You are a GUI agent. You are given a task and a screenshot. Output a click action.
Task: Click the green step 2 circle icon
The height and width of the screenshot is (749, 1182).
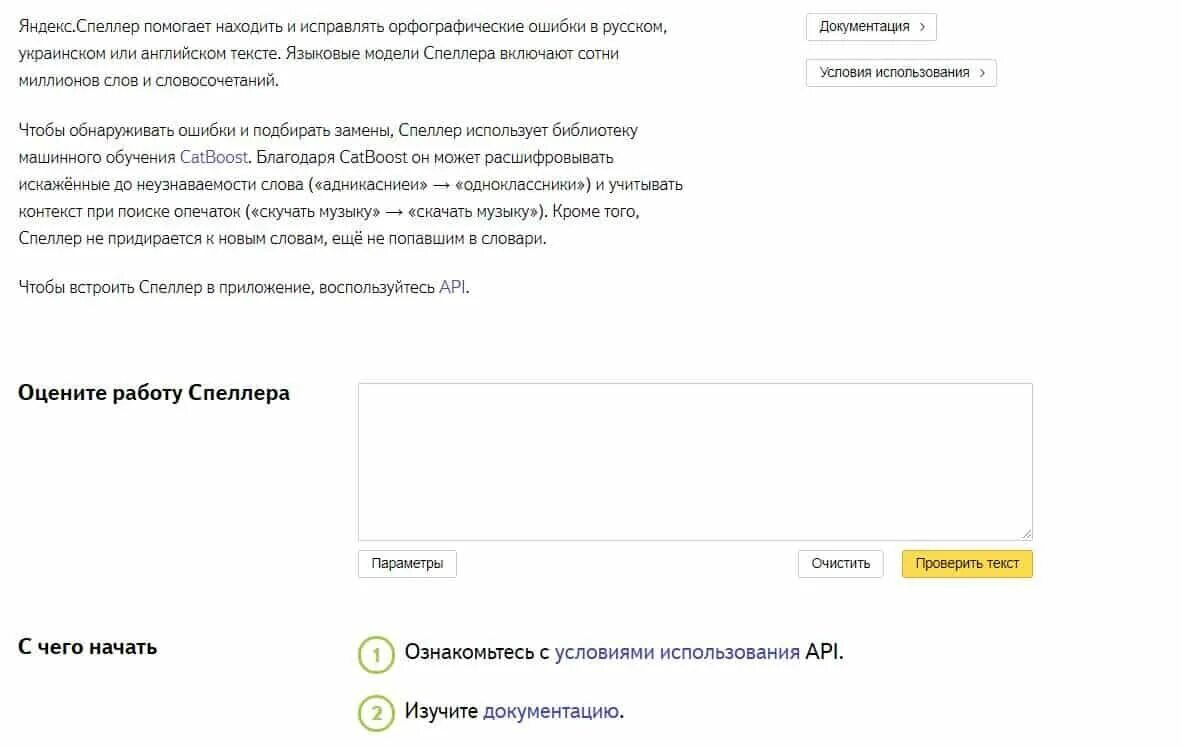376,713
